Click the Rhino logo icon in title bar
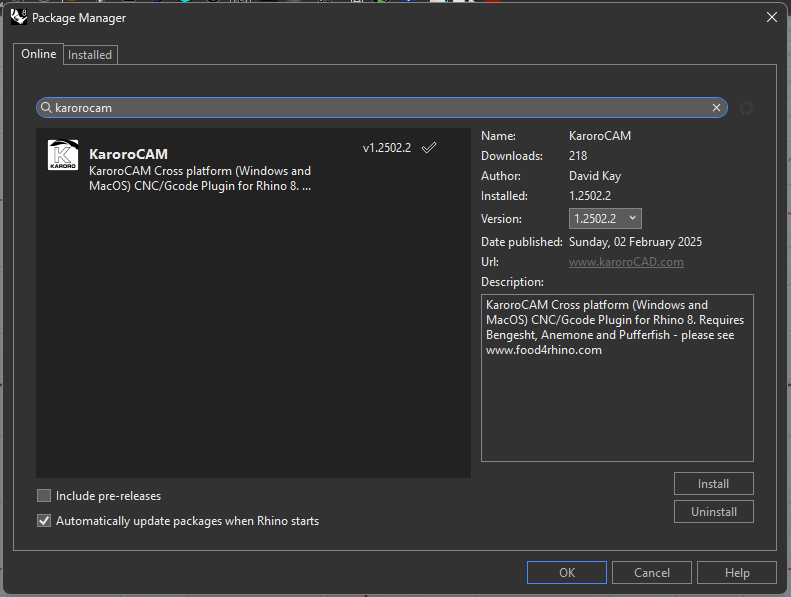 (x=19, y=17)
